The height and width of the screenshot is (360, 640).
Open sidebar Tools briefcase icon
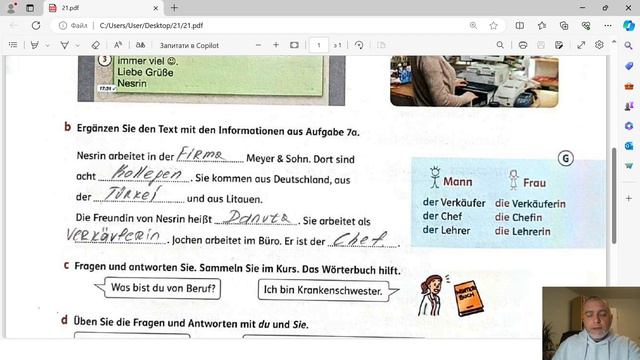pyautogui.click(x=629, y=86)
